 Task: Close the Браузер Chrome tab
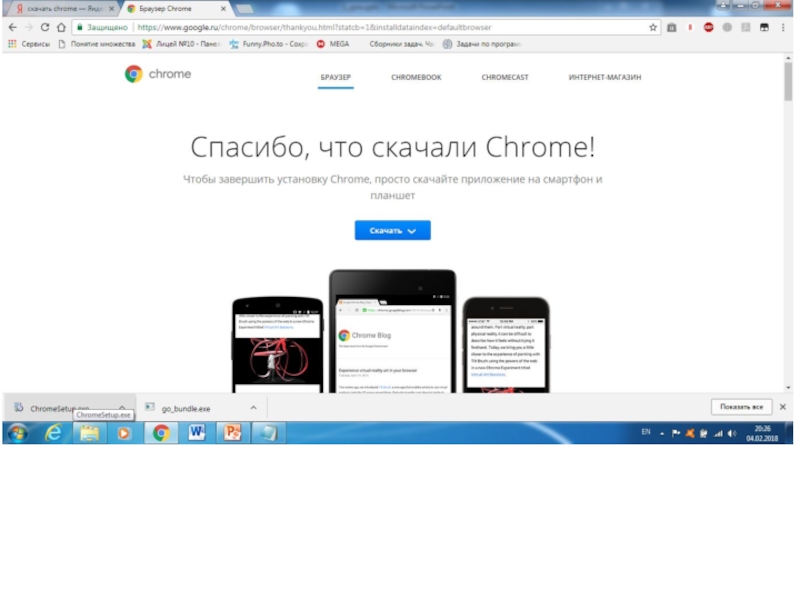(x=223, y=9)
